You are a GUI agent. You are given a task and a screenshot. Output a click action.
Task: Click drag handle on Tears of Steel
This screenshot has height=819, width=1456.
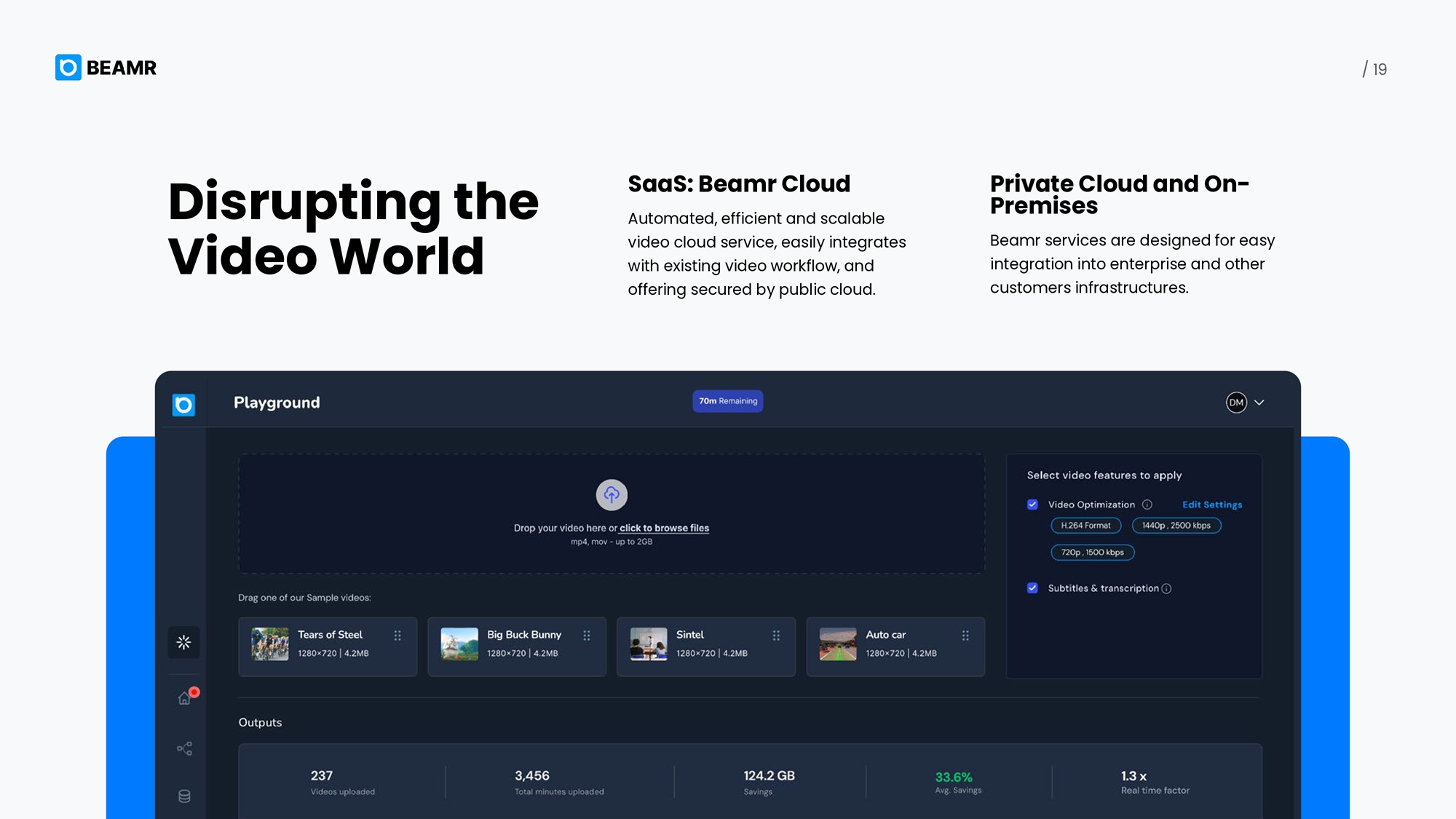[397, 636]
